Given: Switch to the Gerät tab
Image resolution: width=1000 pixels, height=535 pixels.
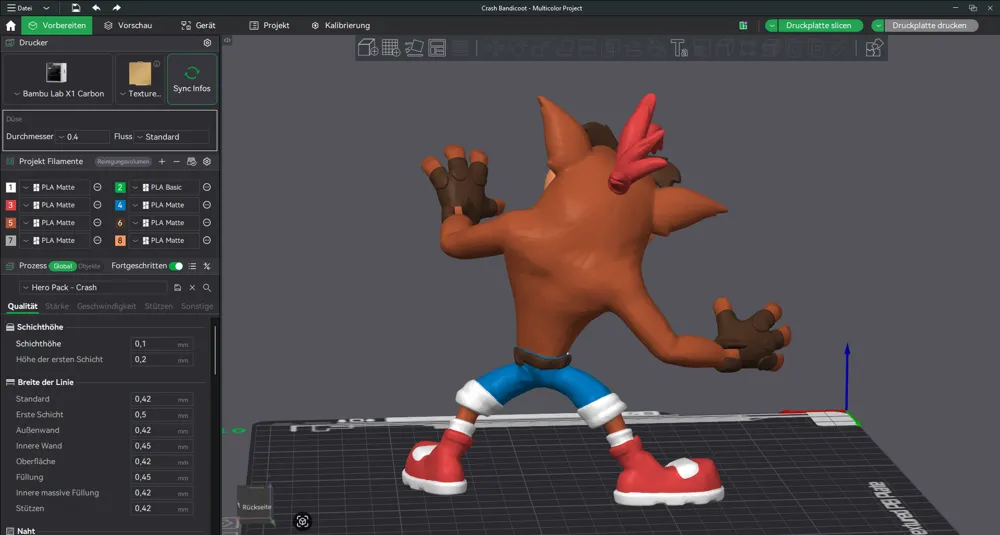Looking at the screenshot, I should tap(198, 26).
